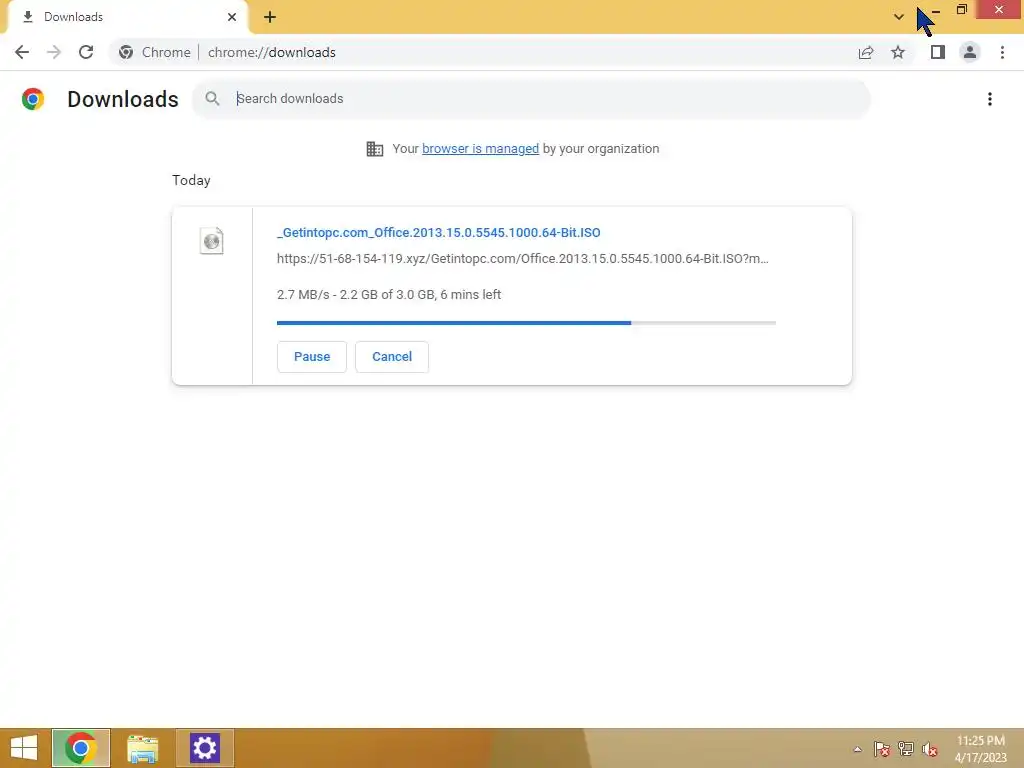Viewport: 1024px width, 768px height.
Task: Show hidden tray icons arrow
Action: coord(857,749)
